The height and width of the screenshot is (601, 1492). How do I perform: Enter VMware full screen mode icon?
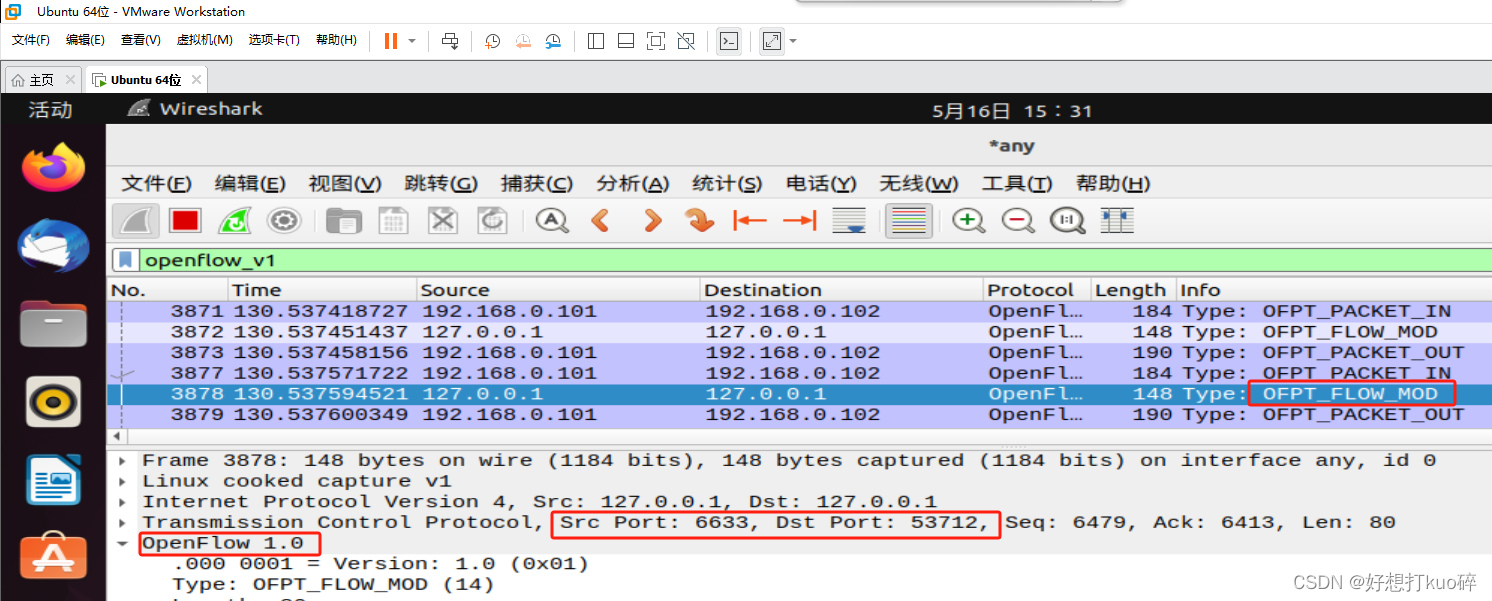coord(656,41)
